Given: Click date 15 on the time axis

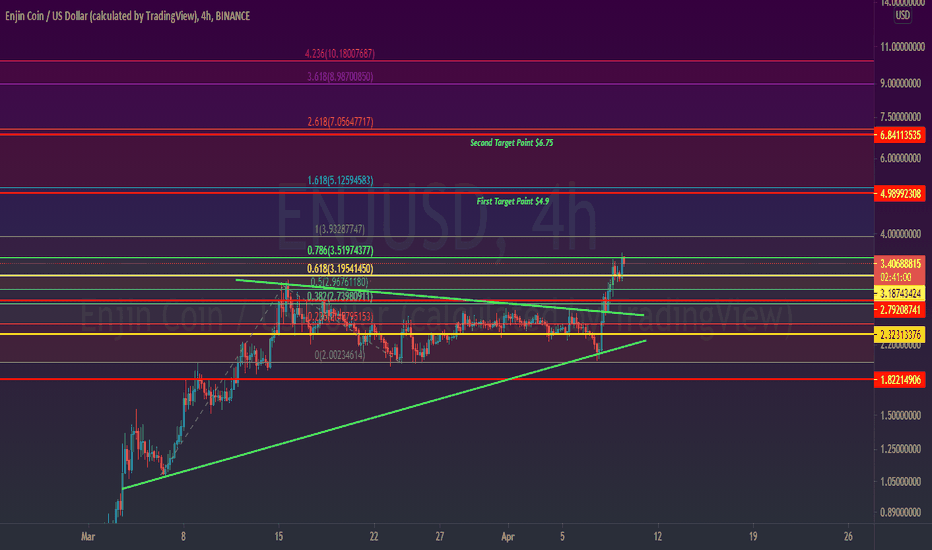Looking at the screenshot, I should click(278, 536).
